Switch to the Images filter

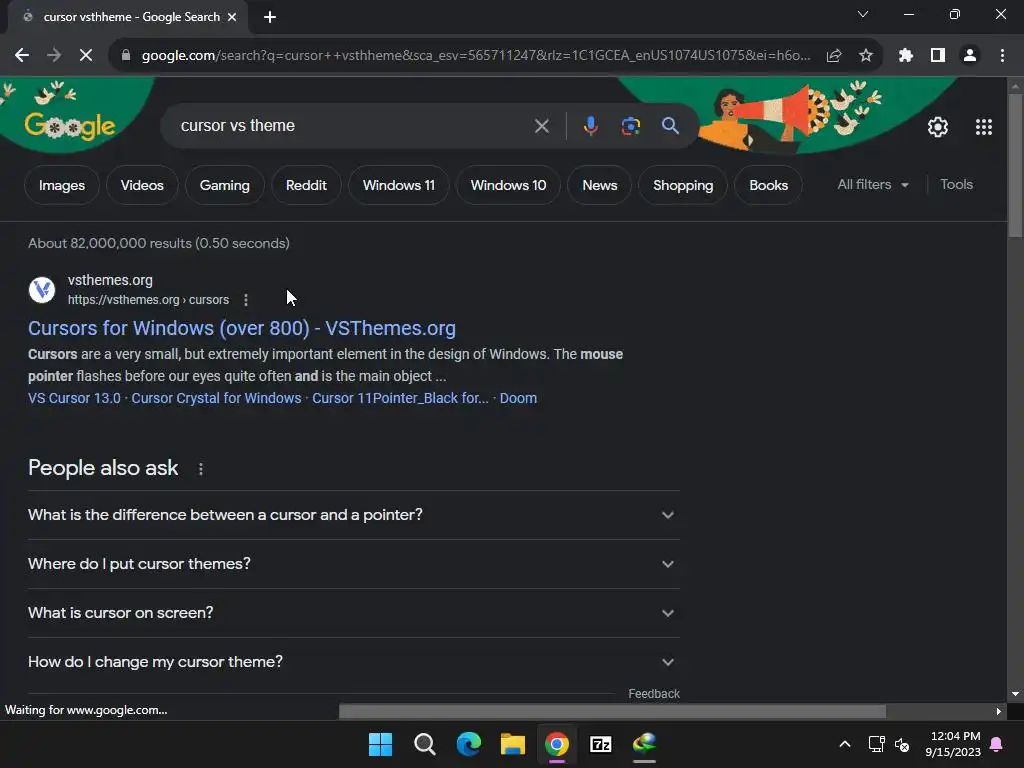61,185
